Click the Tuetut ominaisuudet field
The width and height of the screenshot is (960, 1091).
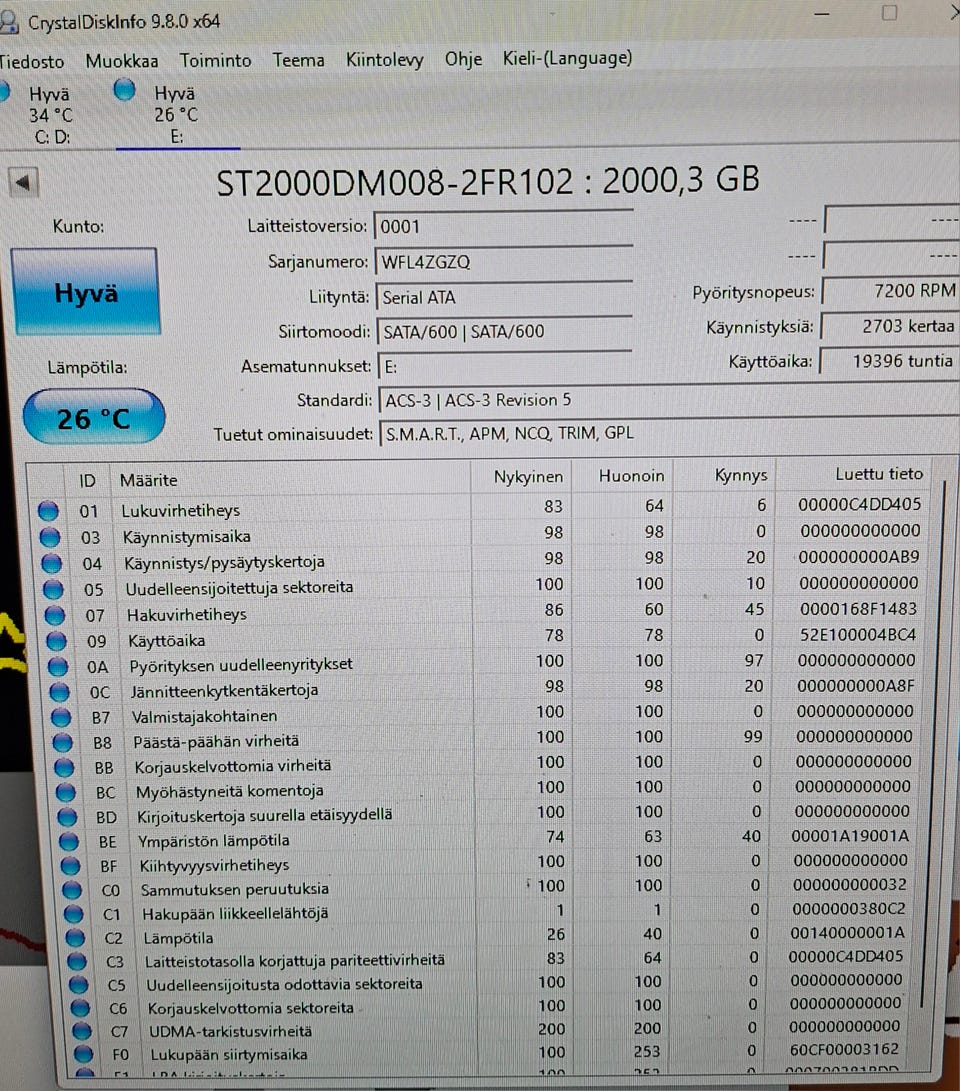(x=669, y=433)
